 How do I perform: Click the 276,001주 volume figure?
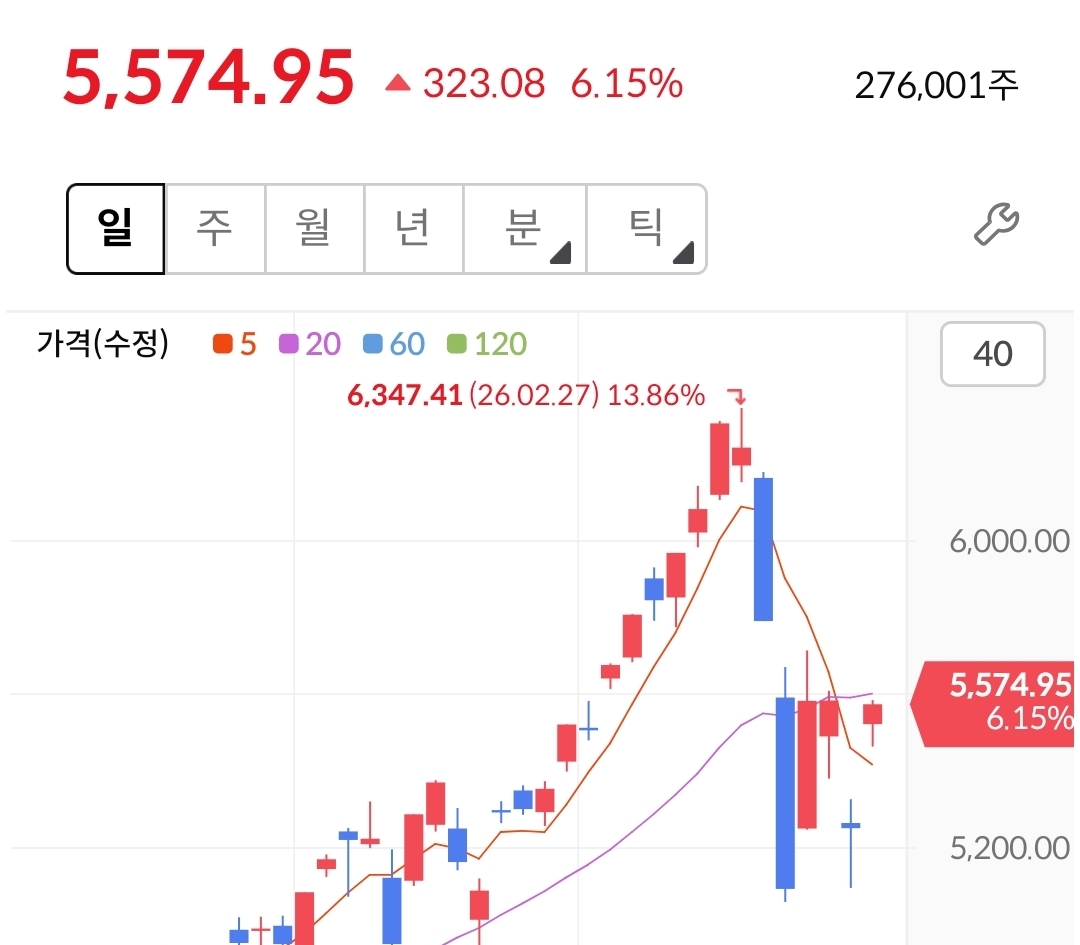point(936,85)
